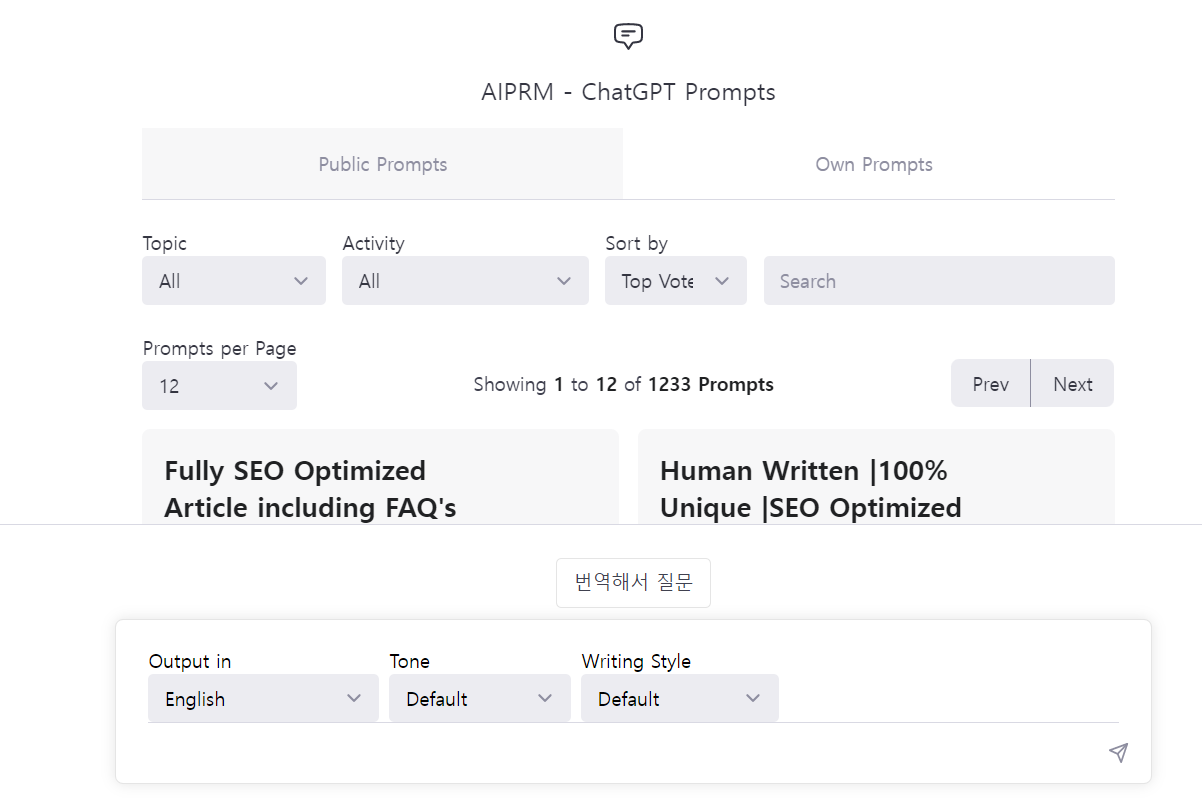Open the Tone dropdown

479,698
